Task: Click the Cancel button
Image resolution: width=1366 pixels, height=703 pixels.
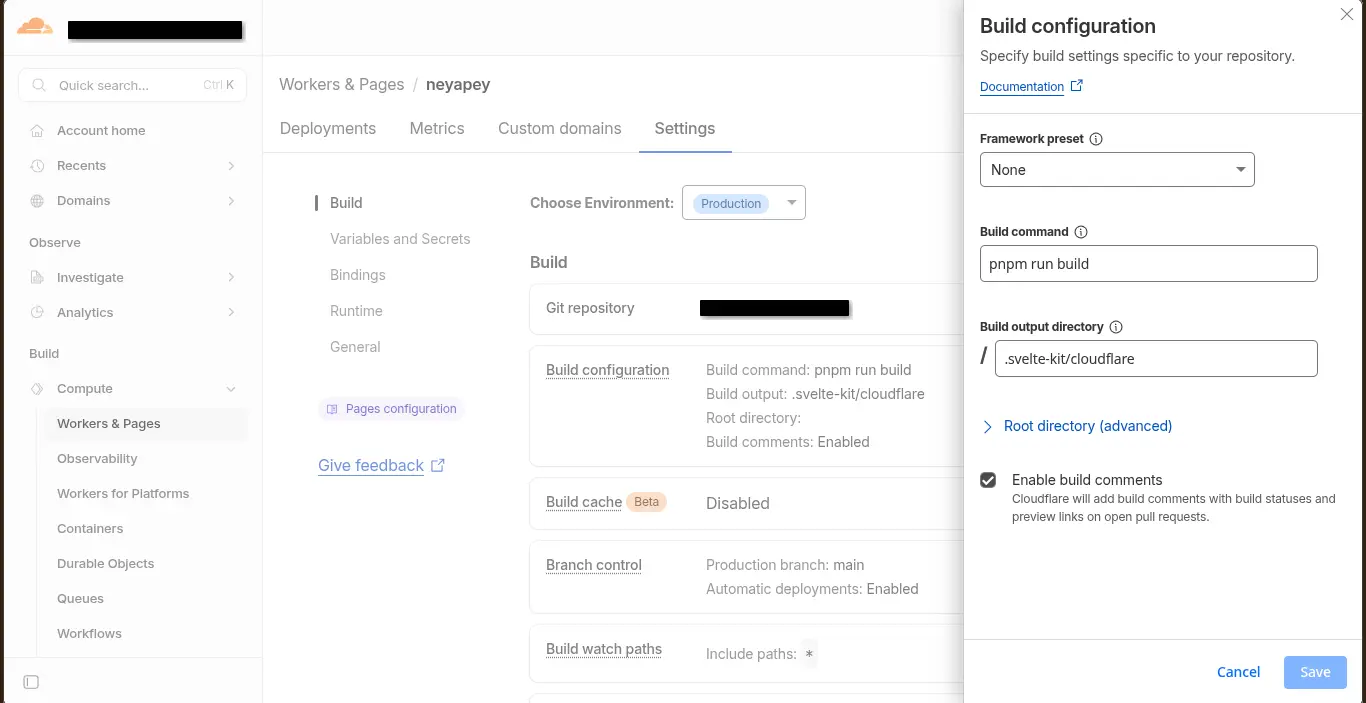Action: point(1238,672)
